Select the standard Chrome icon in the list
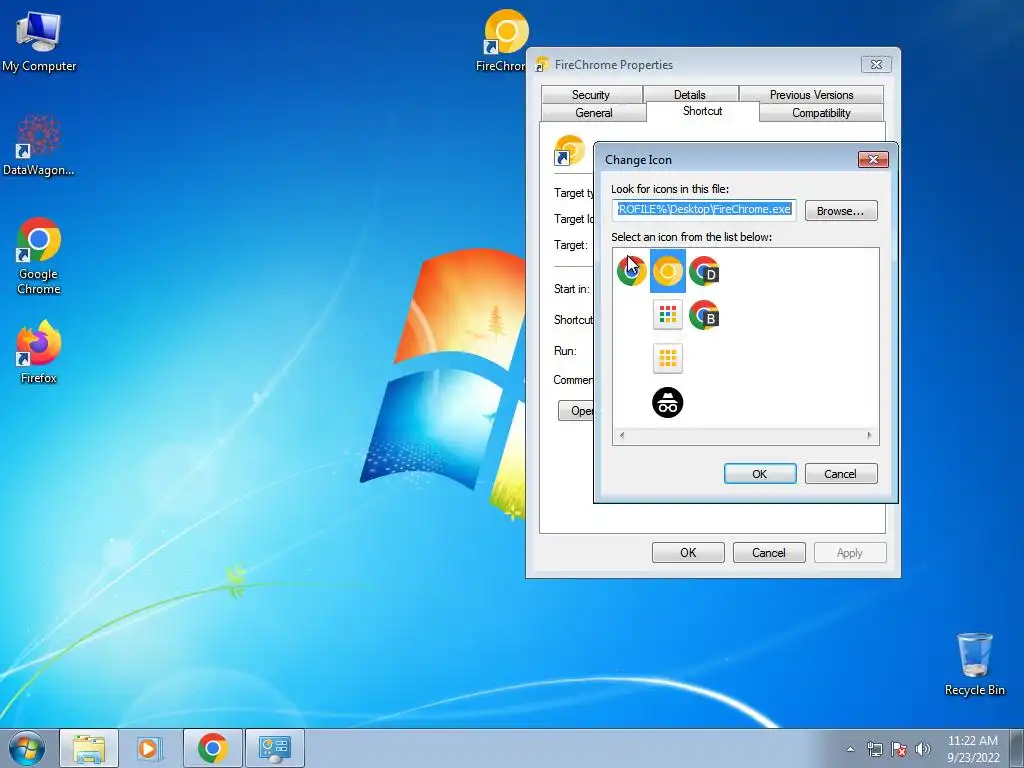 click(632, 271)
